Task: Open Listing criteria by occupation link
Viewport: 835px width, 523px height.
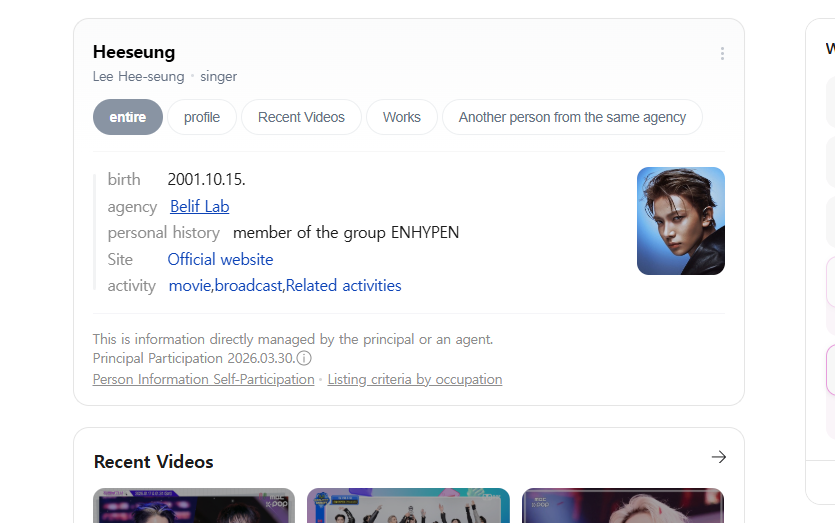Action: [415, 379]
